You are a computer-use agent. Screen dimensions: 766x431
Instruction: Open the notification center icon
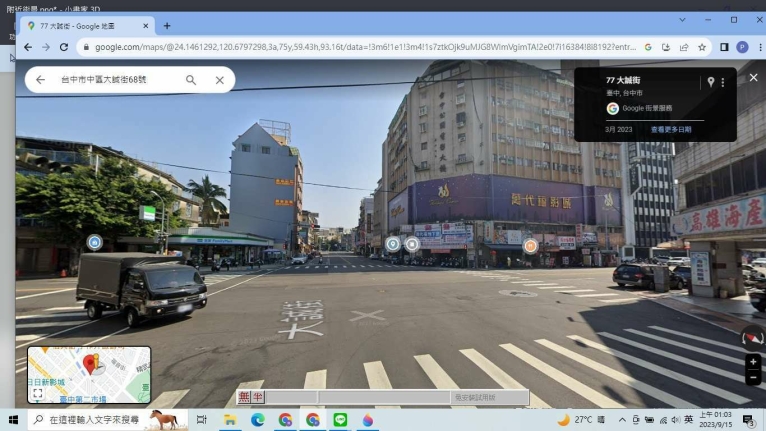pyautogui.click(x=748, y=420)
